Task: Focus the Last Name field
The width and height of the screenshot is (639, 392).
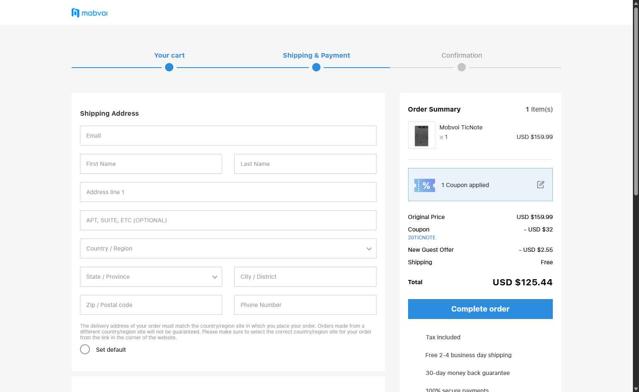Action: click(x=305, y=164)
